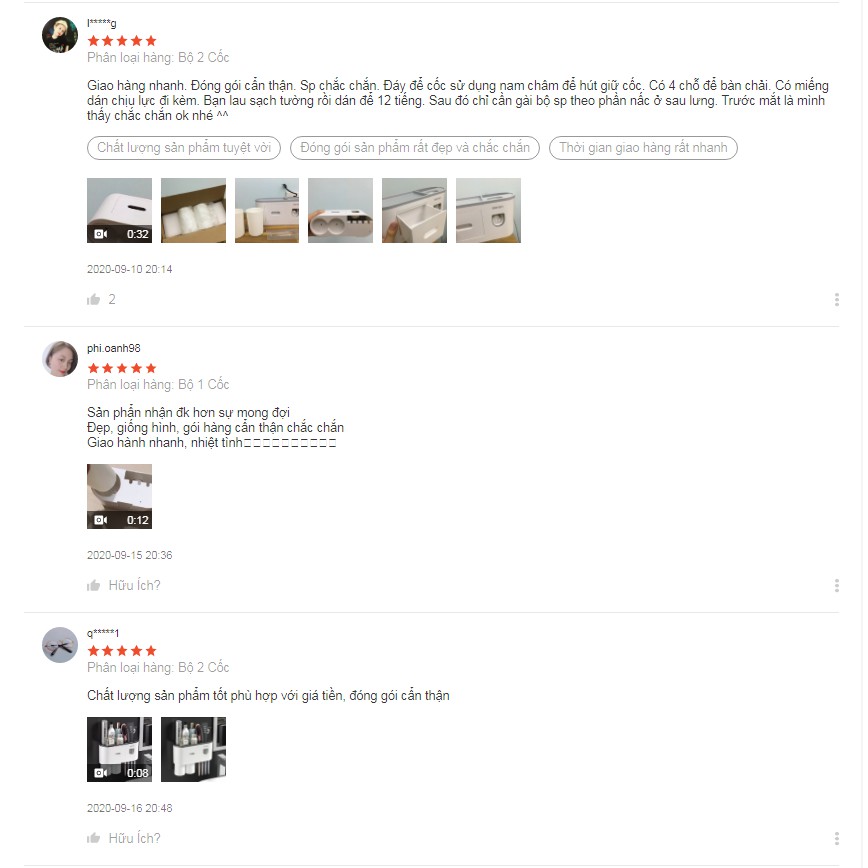Image resolution: width=868 pixels, height=868 pixels.
Task: Open the last photo in l*****g's review
Action: [x=488, y=210]
